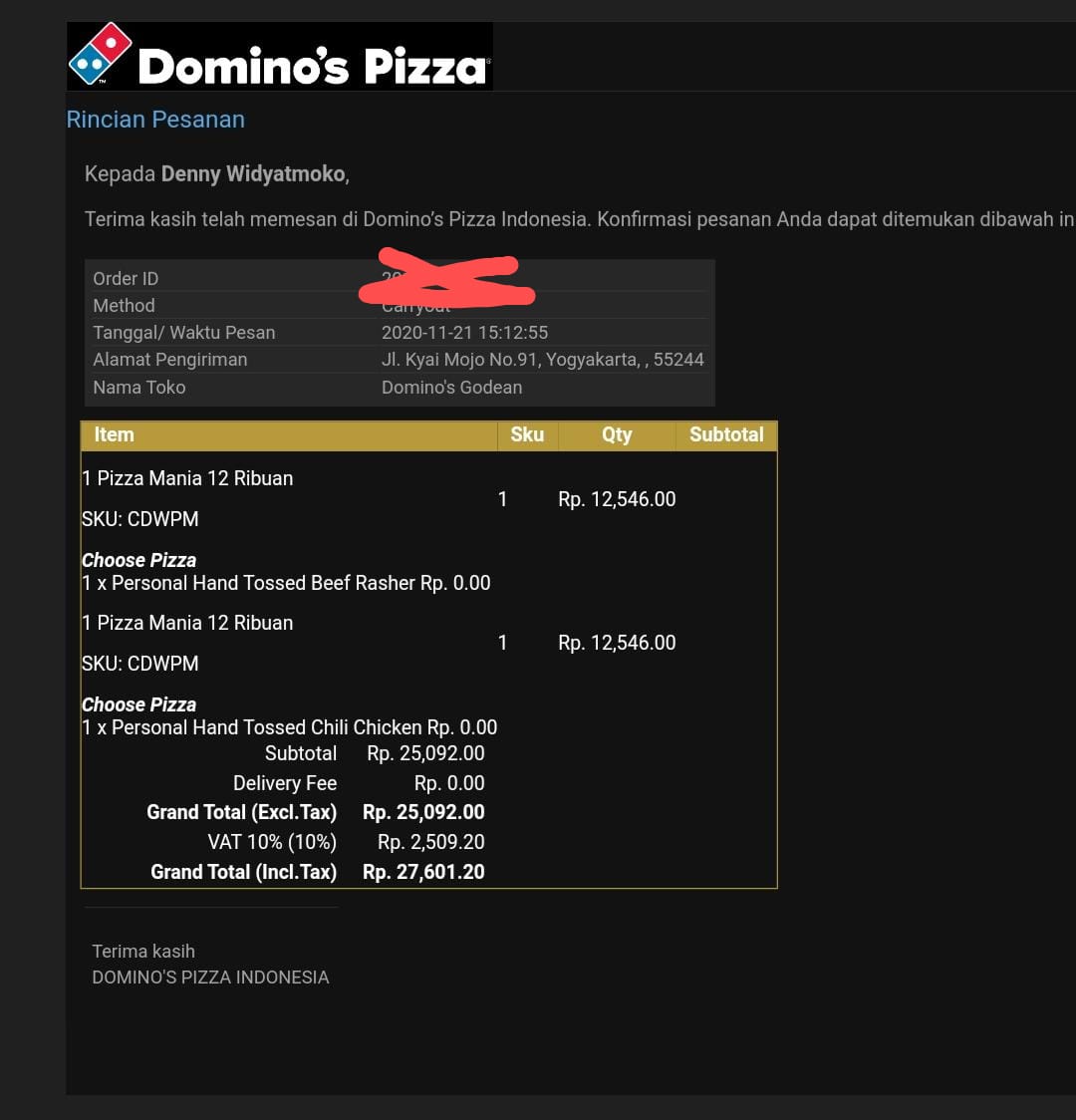This screenshot has height=1120, width=1076.
Task: Click the 'Method' row label
Action: [124, 306]
